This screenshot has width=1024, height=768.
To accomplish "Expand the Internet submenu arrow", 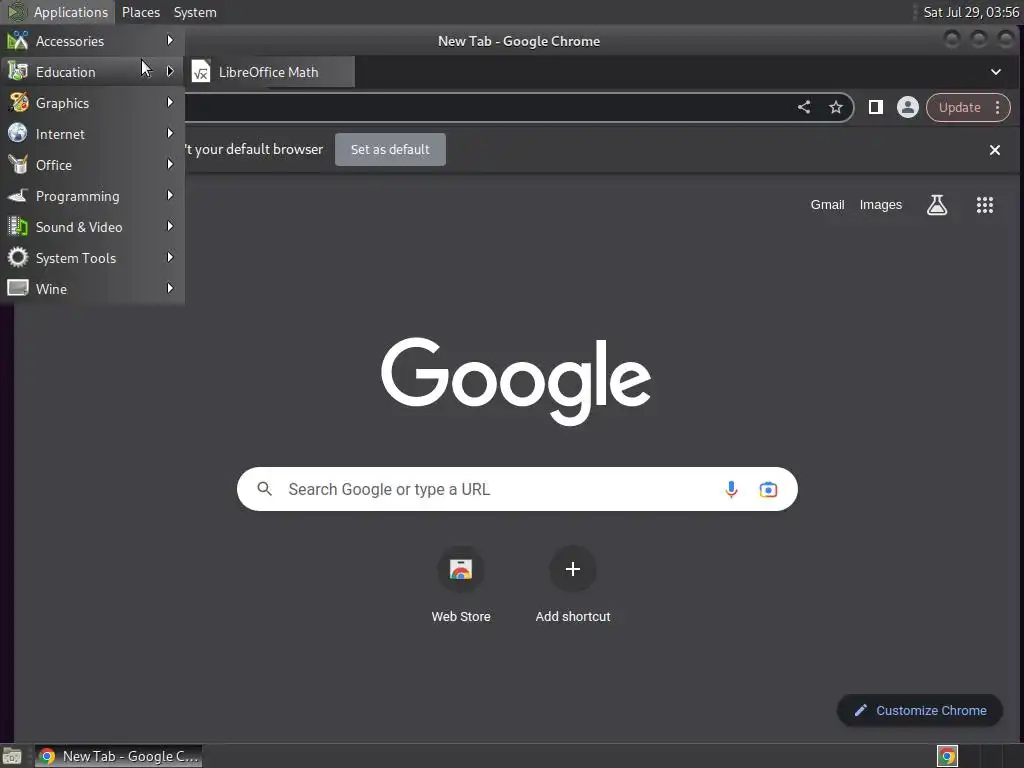I will [170, 133].
